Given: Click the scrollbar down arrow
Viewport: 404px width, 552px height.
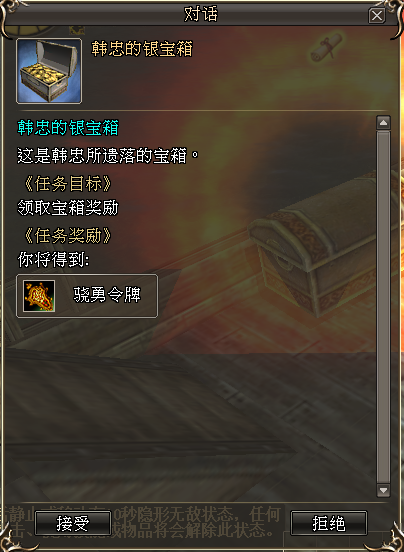Looking at the screenshot, I should point(383,490).
